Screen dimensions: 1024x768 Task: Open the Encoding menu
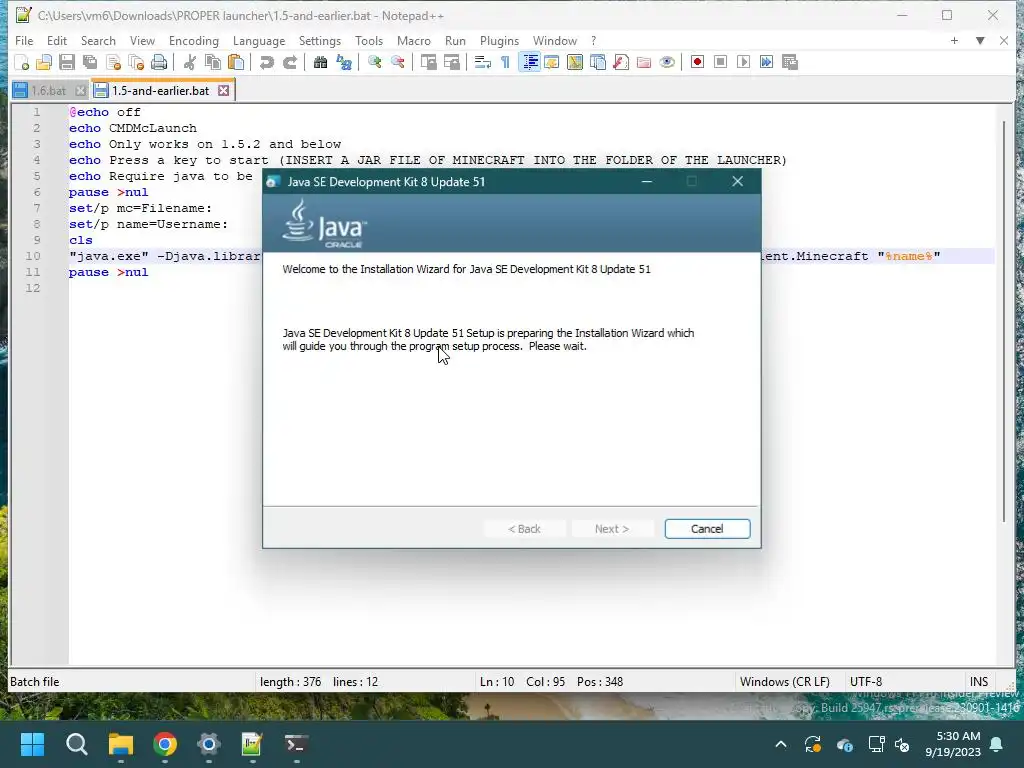(x=193, y=40)
